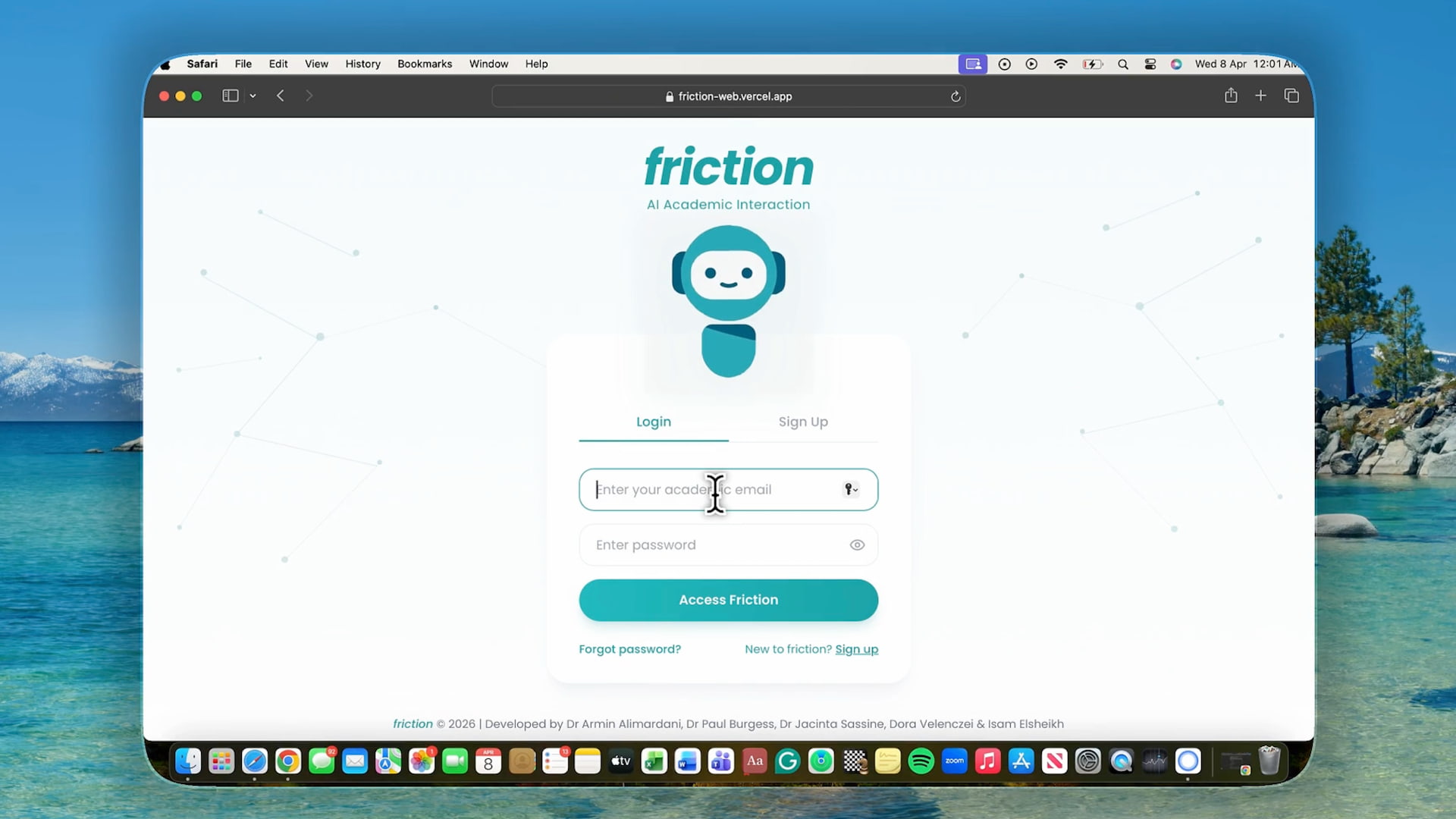Open Launchpad from the Dock

click(221, 761)
